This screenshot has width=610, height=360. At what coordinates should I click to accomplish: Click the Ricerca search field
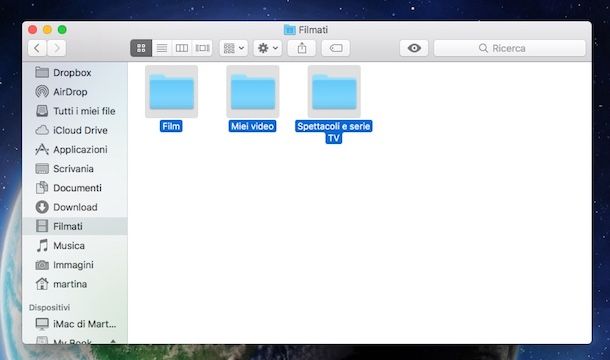tap(510, 48)
